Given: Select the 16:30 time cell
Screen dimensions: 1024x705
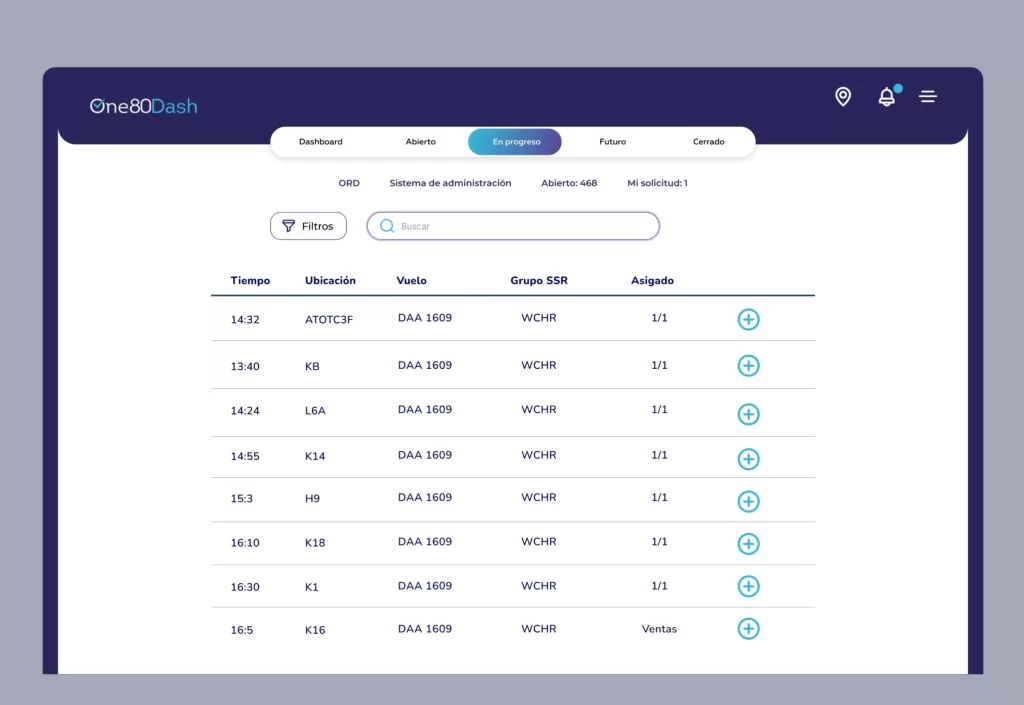Looking at the screenshot, I should (x=245, y=588).
